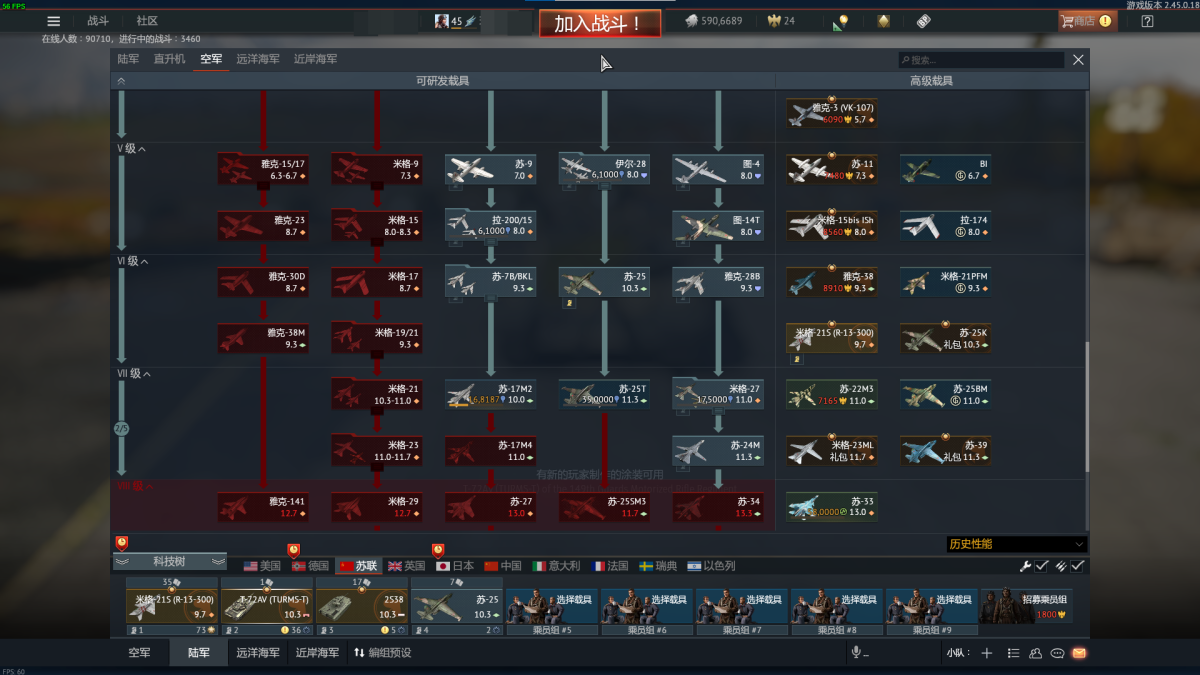The width and height of the screenshot is (1200, 675).
Task: Switch to the 直升机 tab
Action: [x=169, y=59]
